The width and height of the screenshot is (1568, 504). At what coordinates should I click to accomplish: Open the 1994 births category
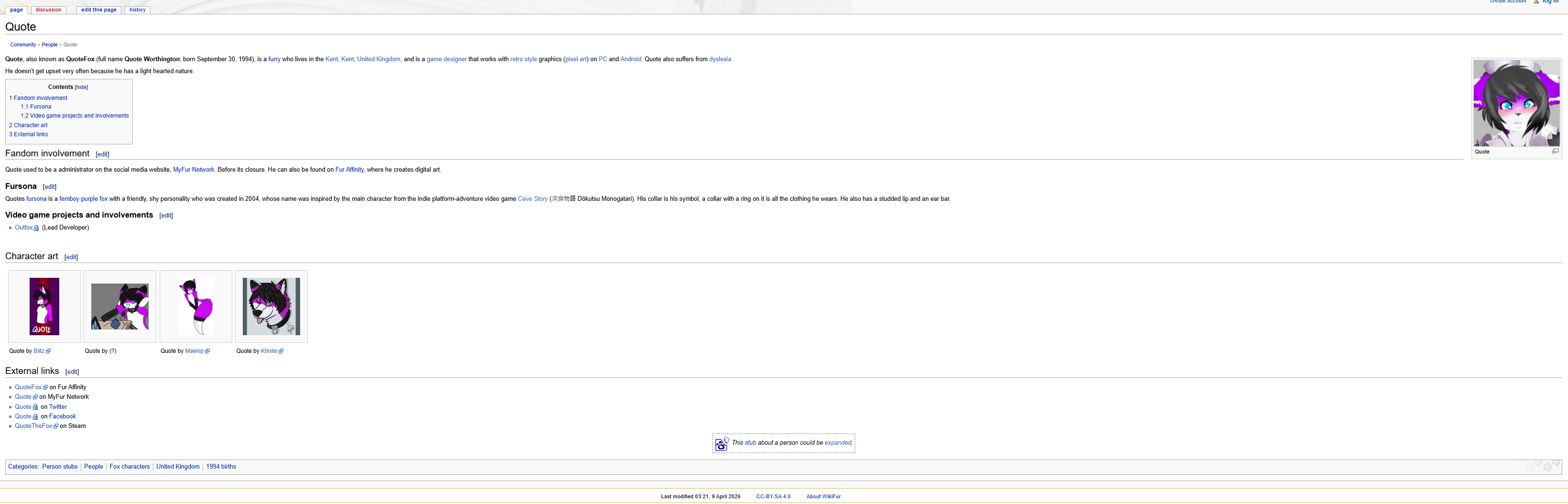221,467
